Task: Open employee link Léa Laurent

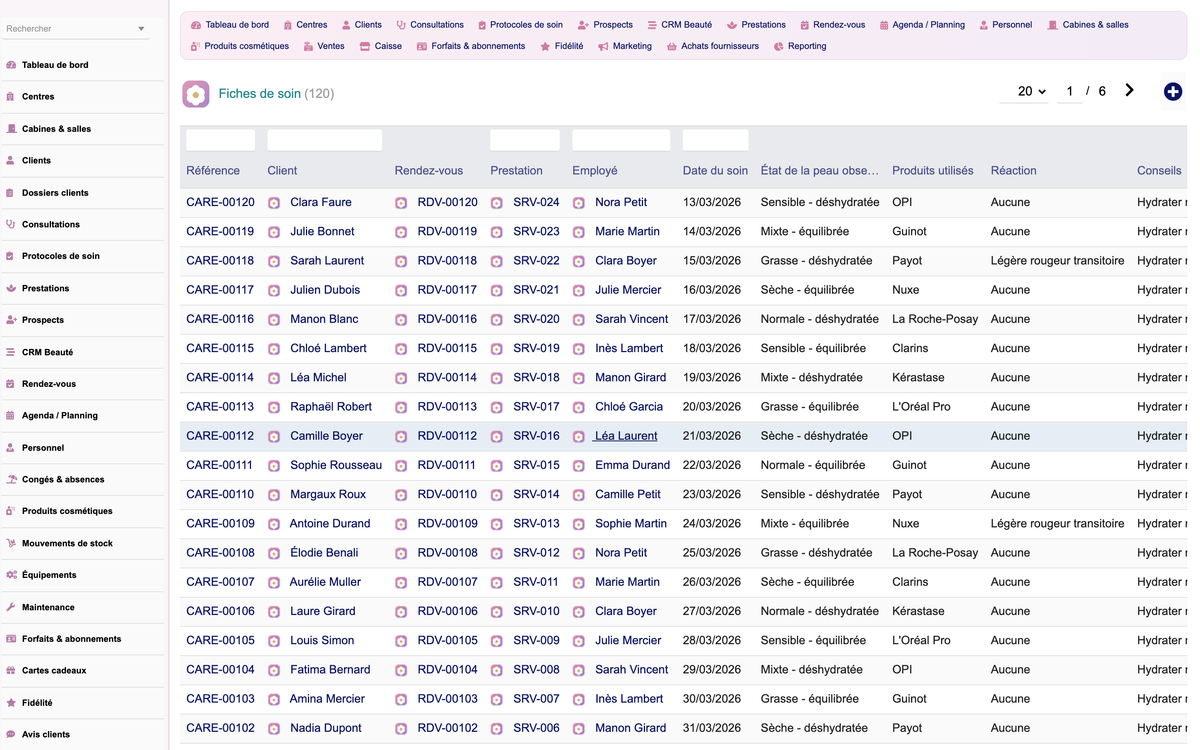Action: pos(626,436)
